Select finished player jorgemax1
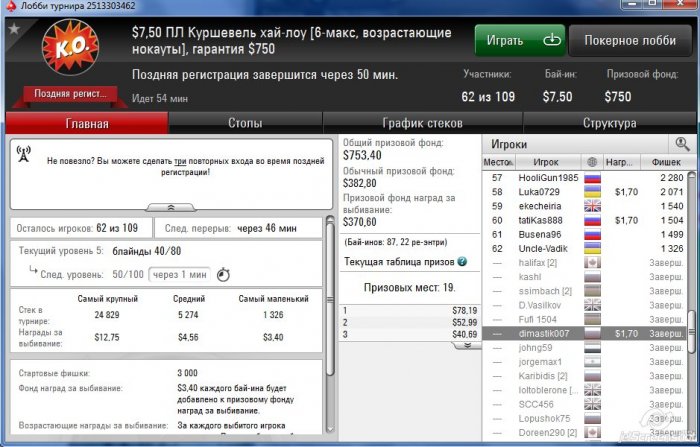This screenshot has width=700, height=447. coord(584,362)
